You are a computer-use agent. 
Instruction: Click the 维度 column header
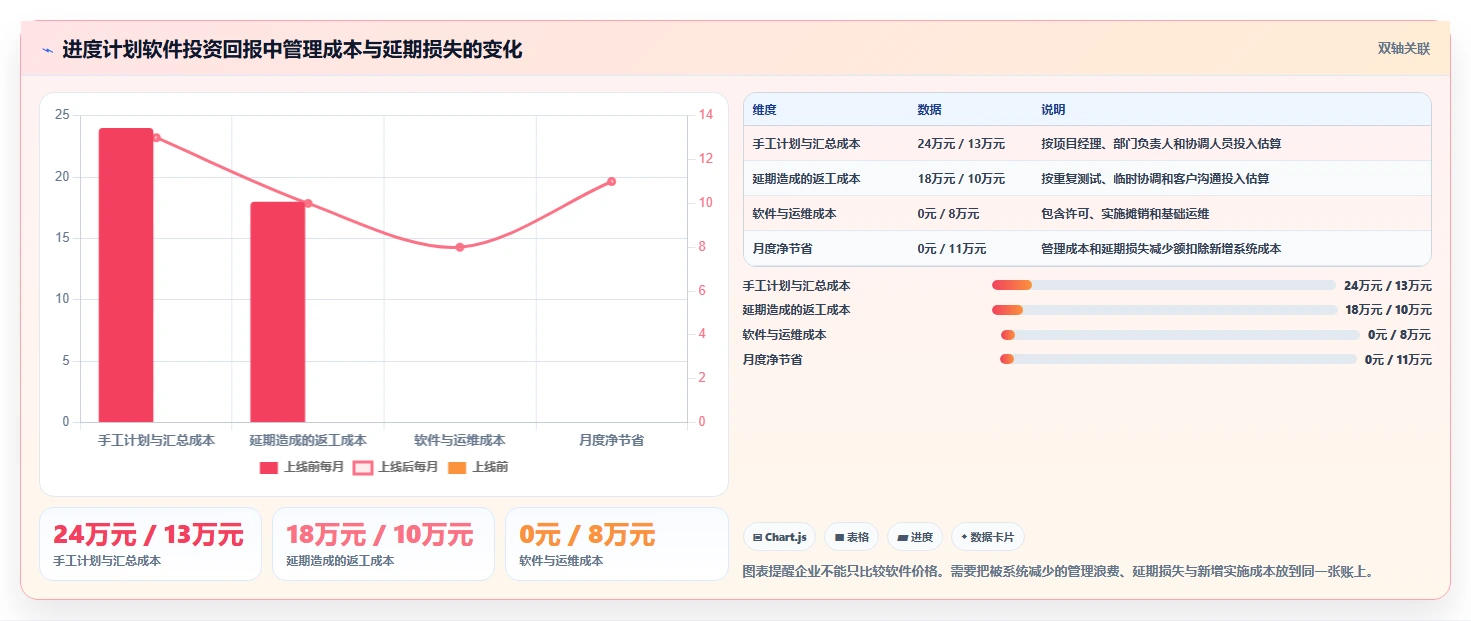pyautogui.click(x=765, y=110)
